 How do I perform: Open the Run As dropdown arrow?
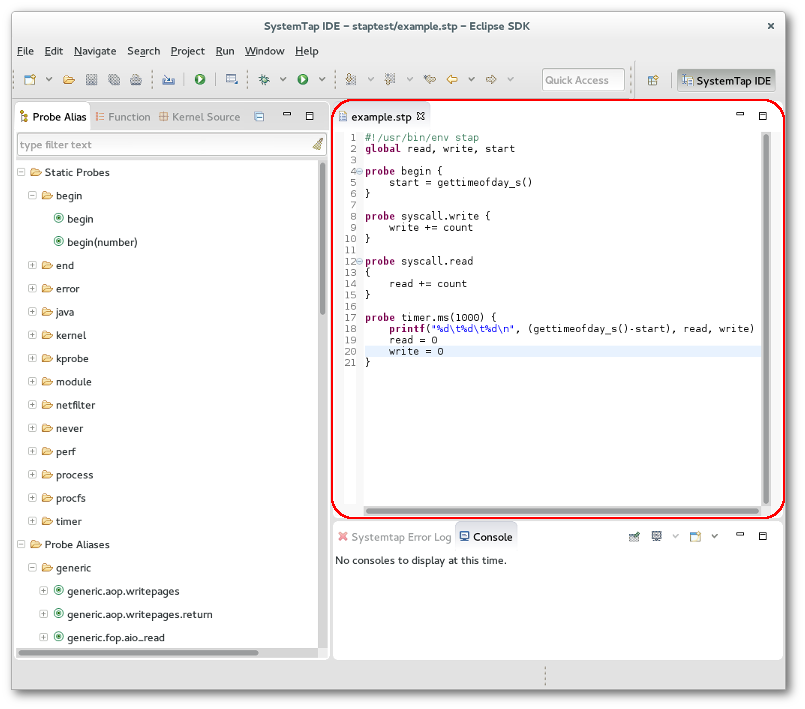point(322,79)
